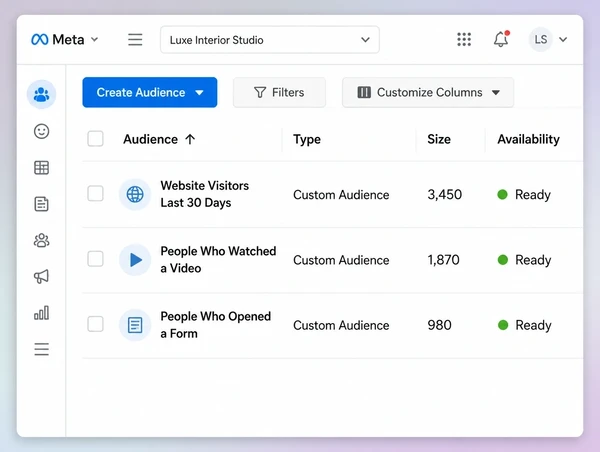Click the smiley face sidebar icon

coord(41,131)
